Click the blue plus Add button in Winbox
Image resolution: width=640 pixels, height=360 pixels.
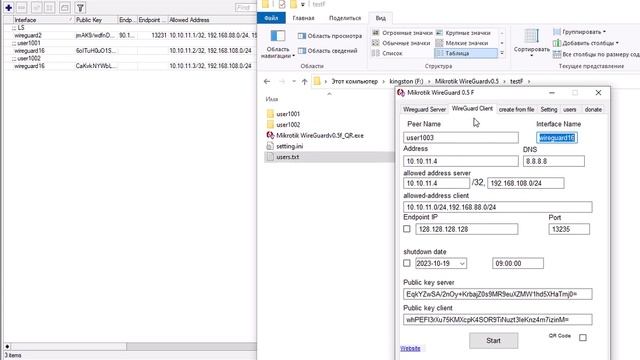click(x=9, y=7)
